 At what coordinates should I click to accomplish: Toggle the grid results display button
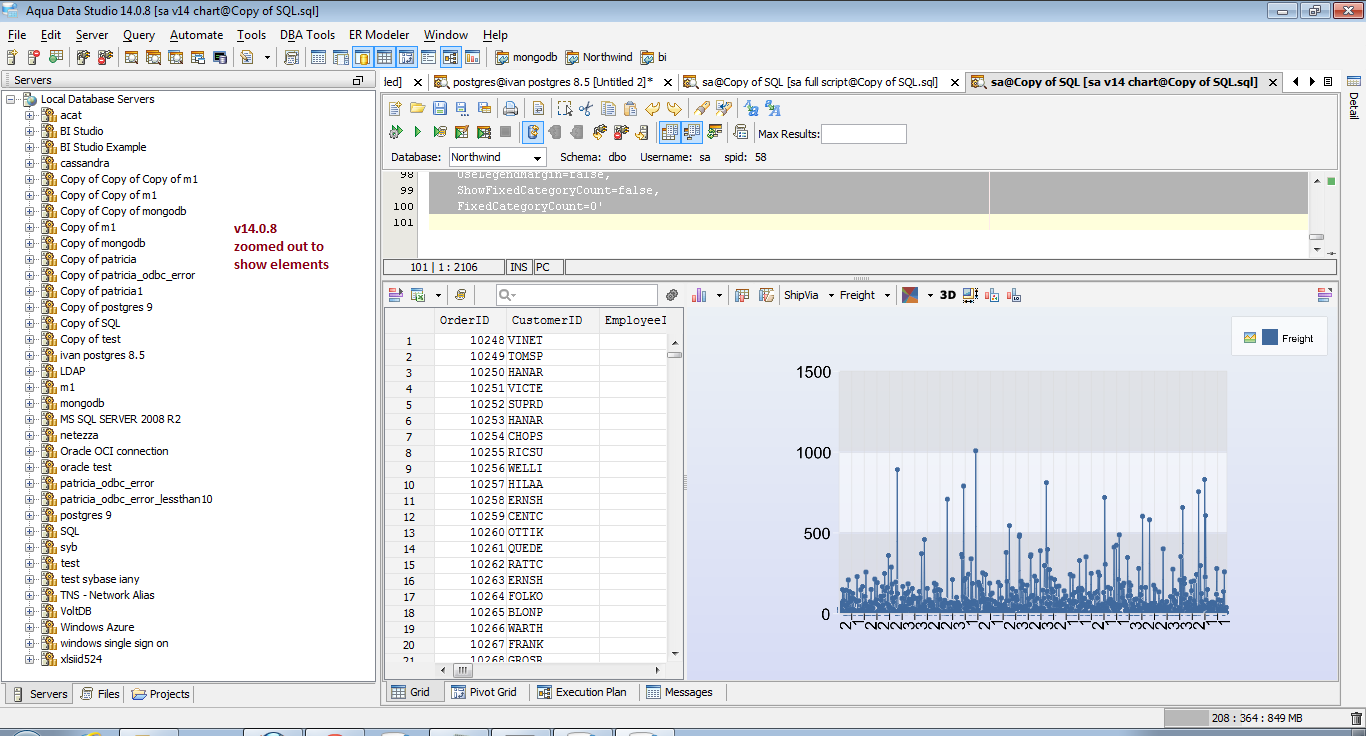click(670, 132)
